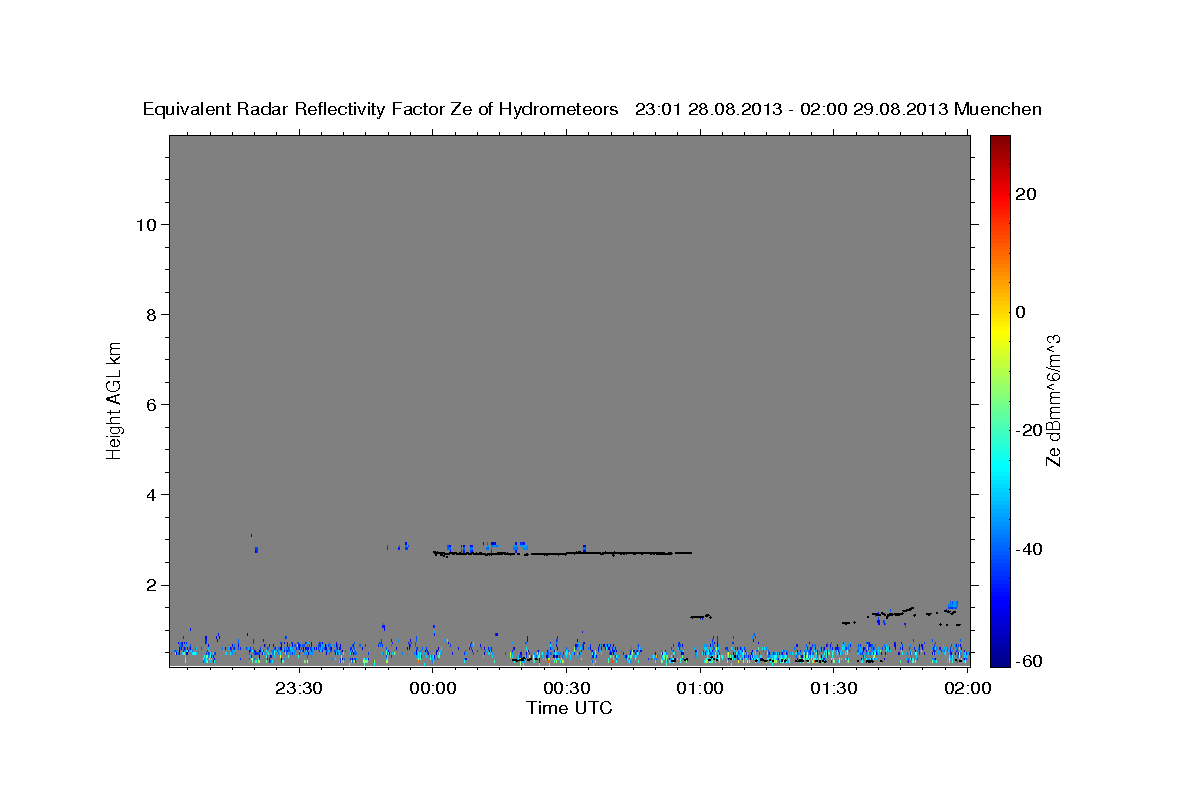This screenshot has height=800, width=1200.
Task: Click the 00:00 time tick label
Action: pos(433,688)
